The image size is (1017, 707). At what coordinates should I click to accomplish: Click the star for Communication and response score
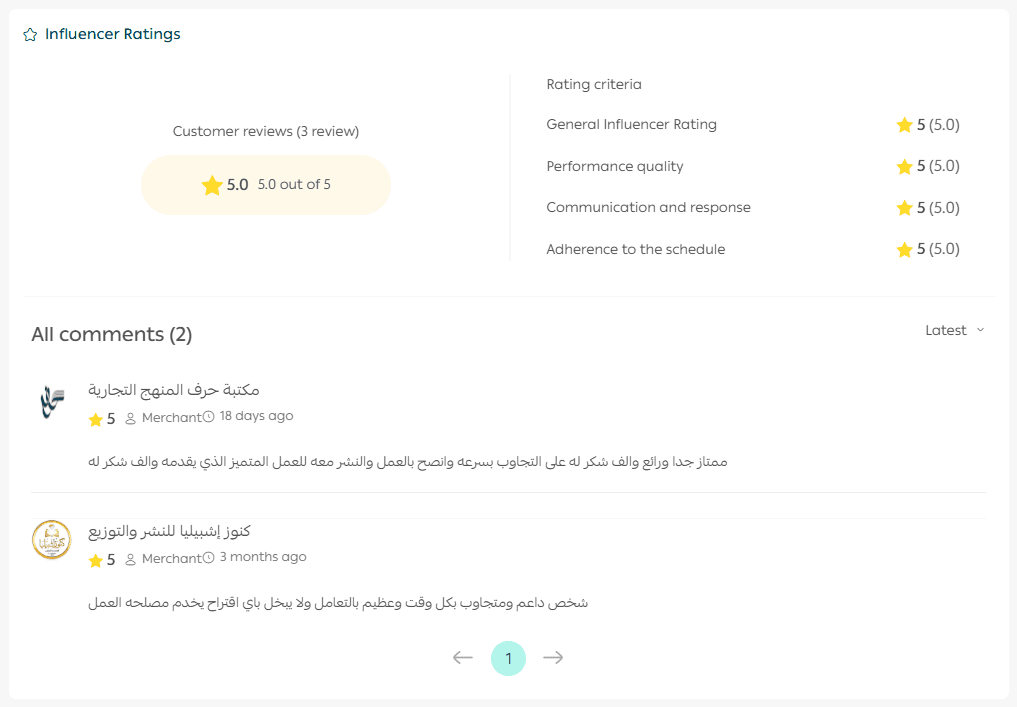tap(904, 208)
